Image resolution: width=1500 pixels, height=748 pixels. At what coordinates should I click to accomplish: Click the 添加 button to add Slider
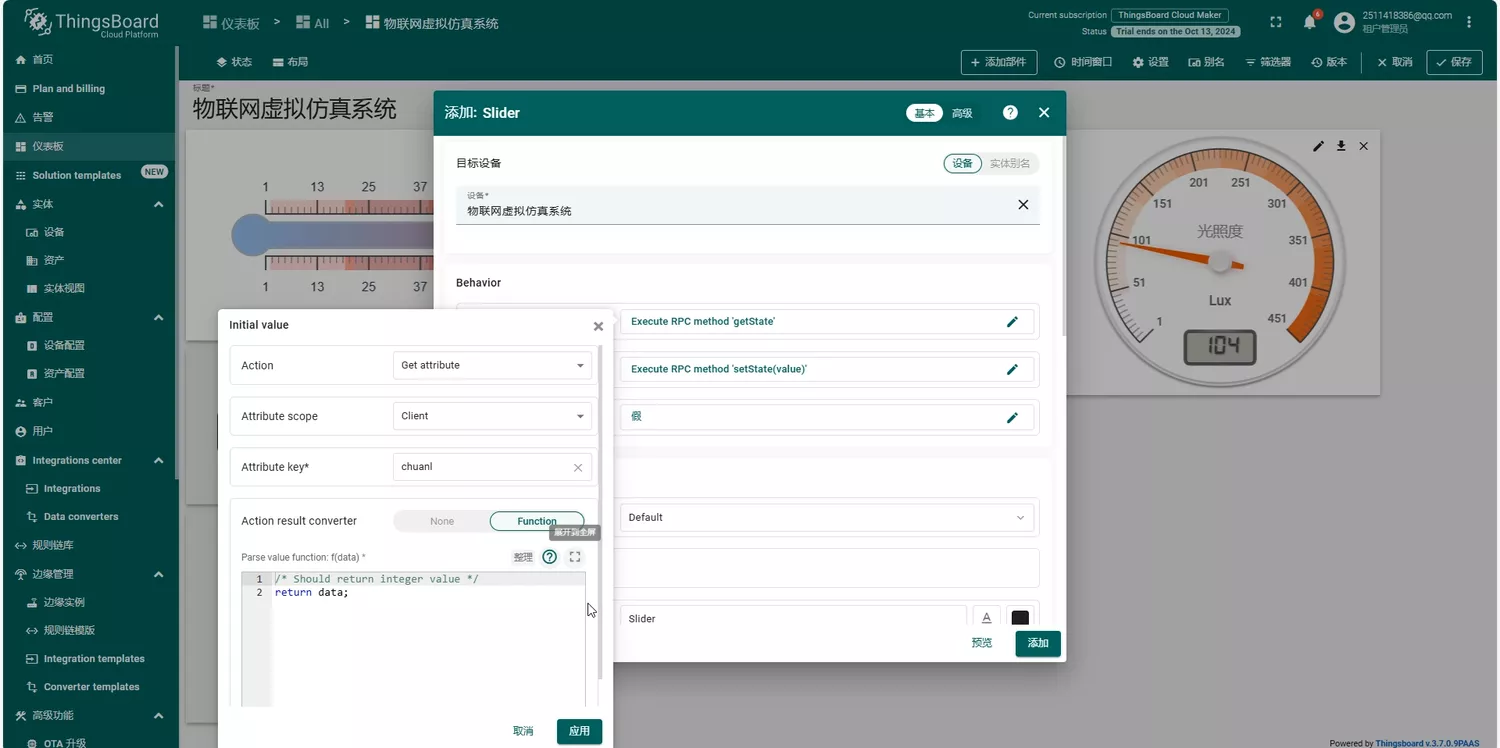click(1037, 643)
